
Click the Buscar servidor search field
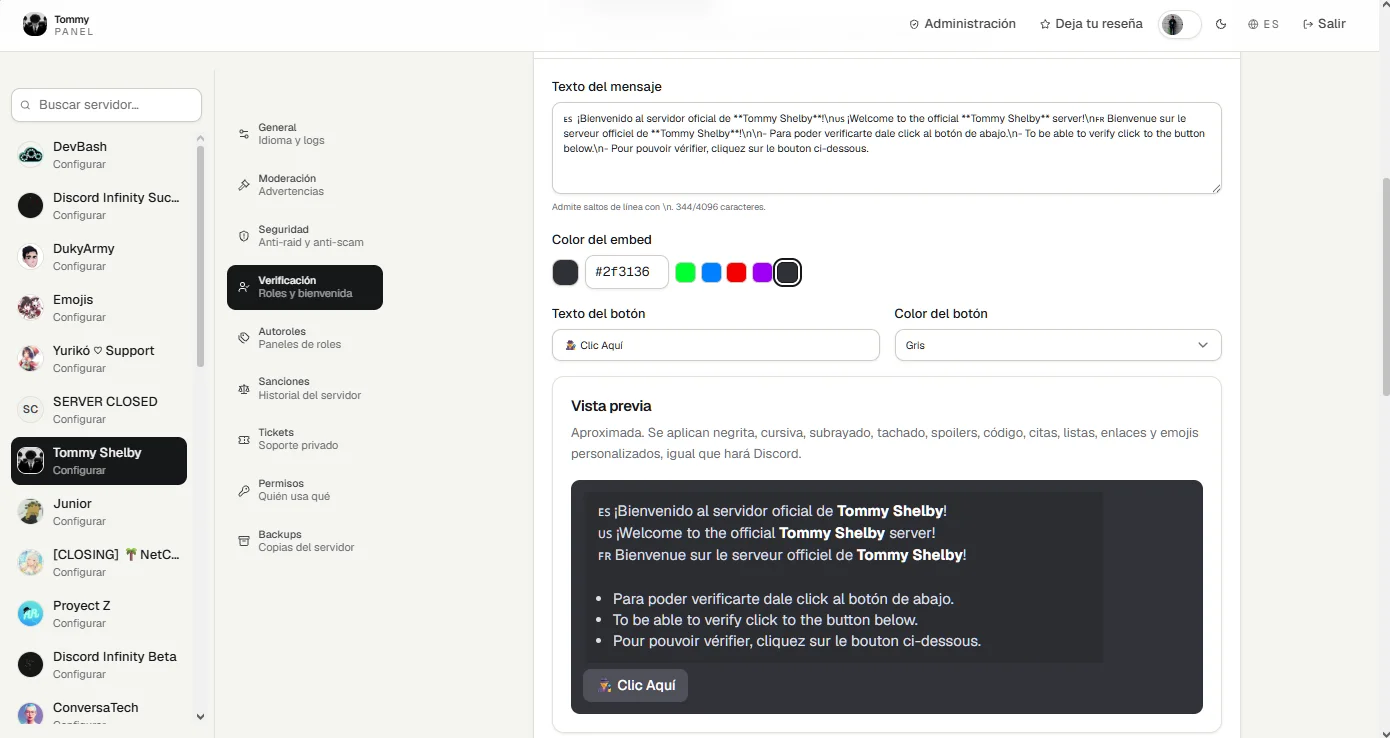tap(106, 105)
